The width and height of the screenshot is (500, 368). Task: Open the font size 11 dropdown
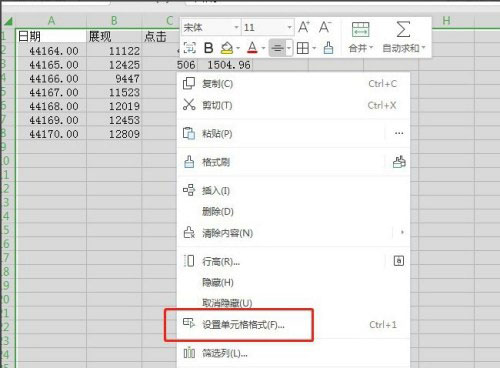[268, 27]
